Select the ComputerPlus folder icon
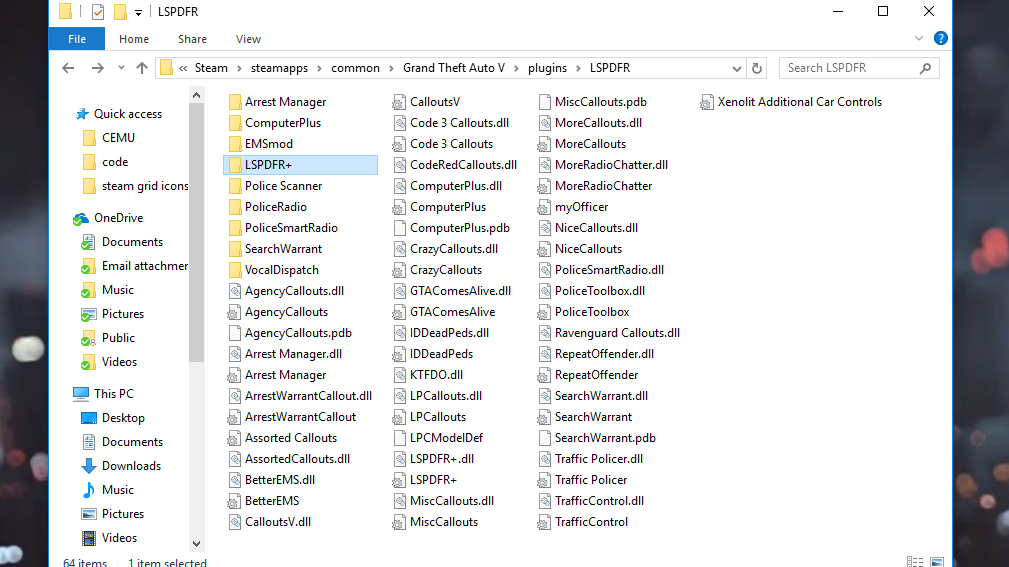1009x567 pixels. coord(235,123)
